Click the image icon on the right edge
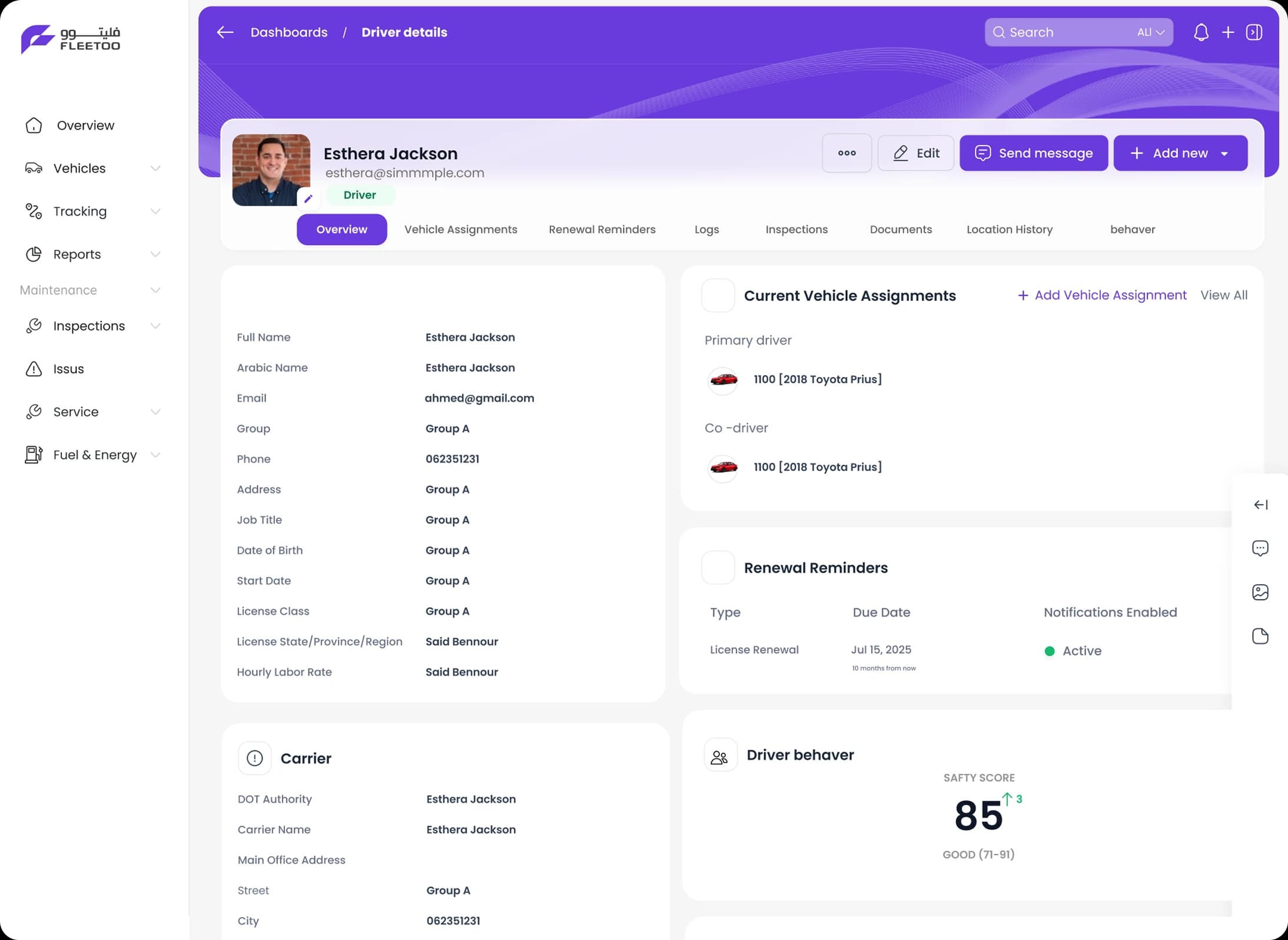Image resolution: width=1288 pixels, height=940 pixels. coord(1260,592)
